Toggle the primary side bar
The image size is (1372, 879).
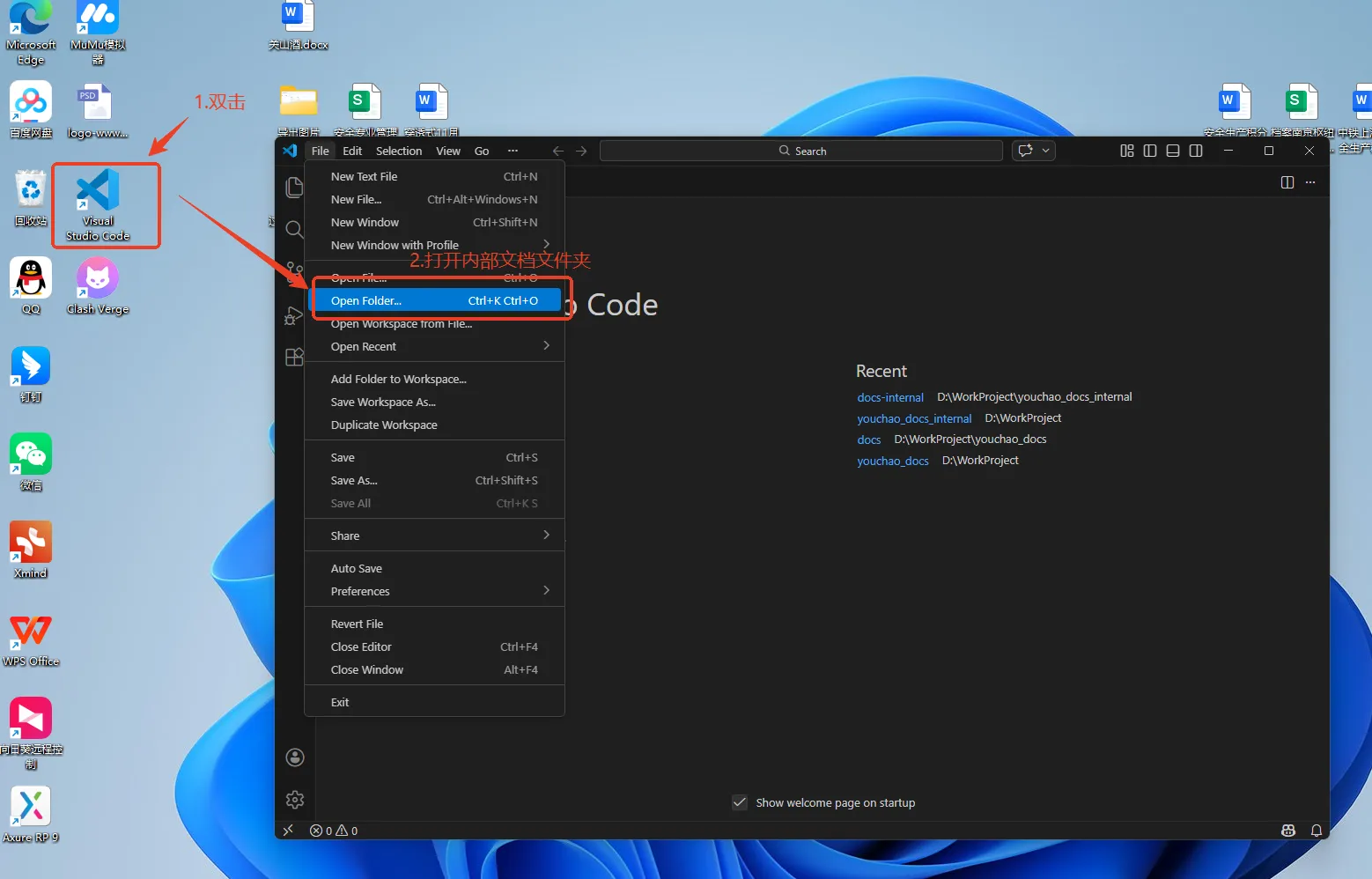coord(1150,151)
